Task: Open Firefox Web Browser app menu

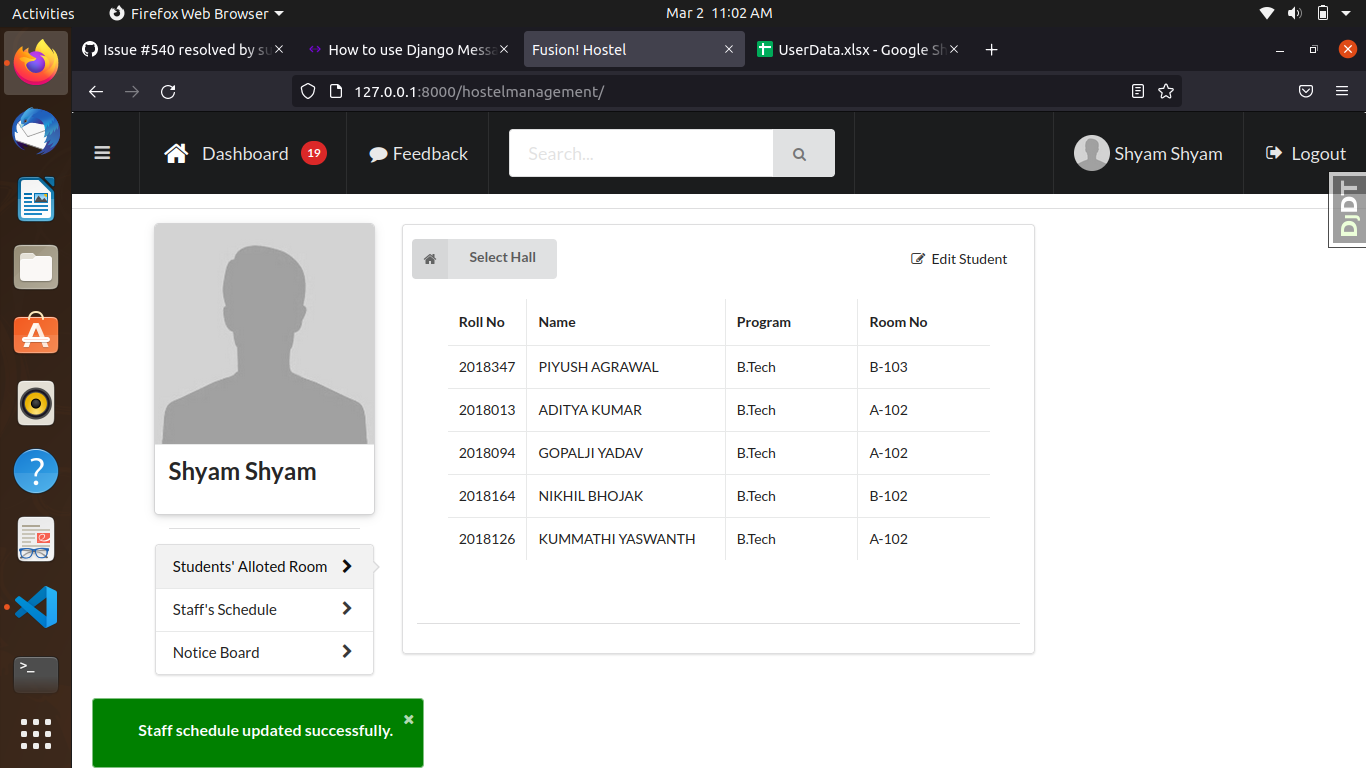Action: (x=196, y=13)
